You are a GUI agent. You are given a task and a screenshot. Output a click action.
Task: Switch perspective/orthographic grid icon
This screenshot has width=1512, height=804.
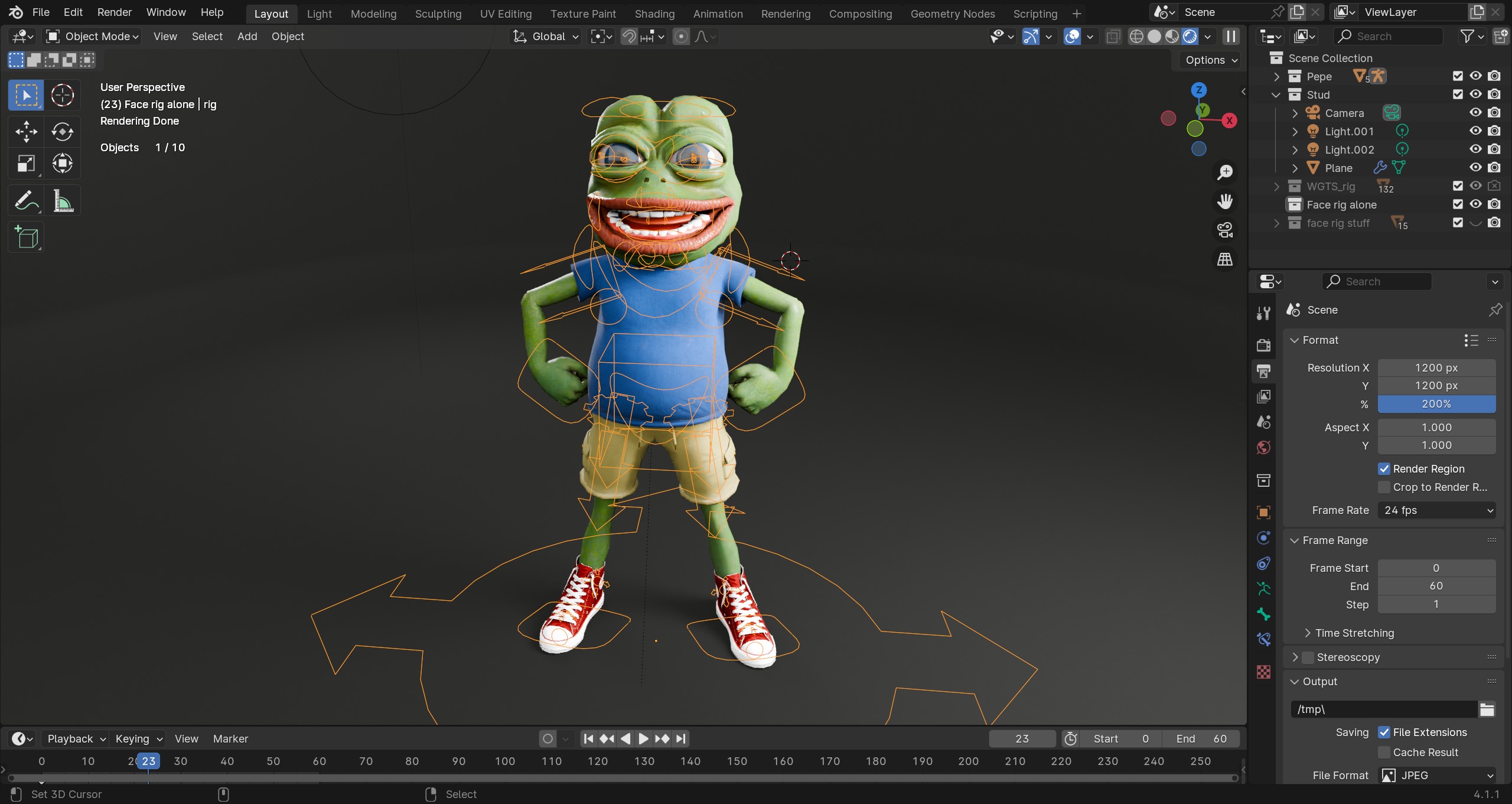point(1225,259)
